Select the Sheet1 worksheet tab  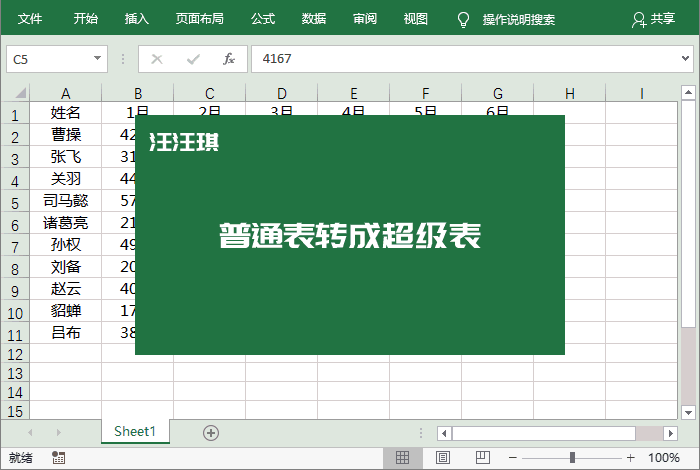click(135, 431)
